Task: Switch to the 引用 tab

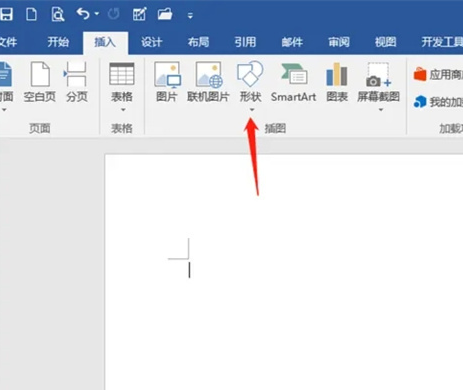Action: (245, 42)
